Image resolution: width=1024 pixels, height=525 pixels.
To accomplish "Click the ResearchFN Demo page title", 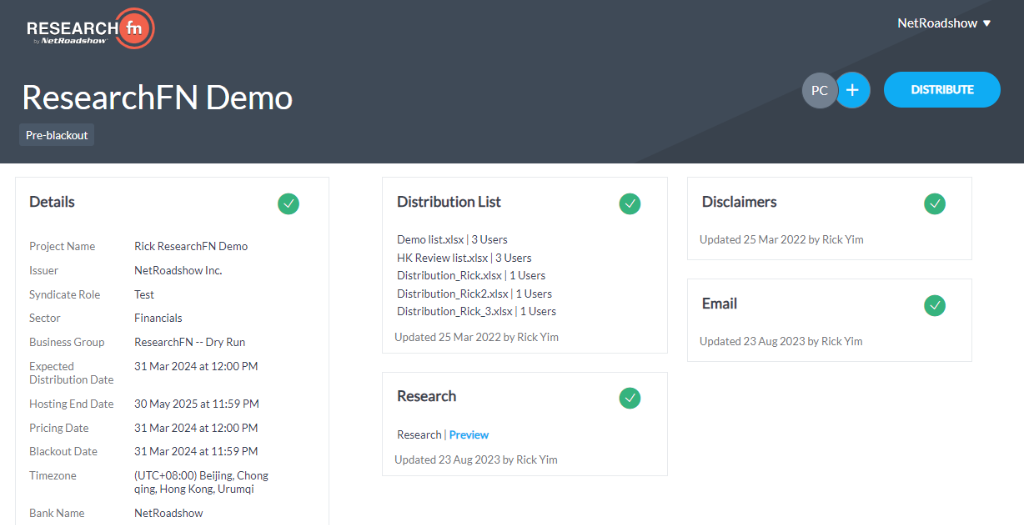I will [157, 98].
